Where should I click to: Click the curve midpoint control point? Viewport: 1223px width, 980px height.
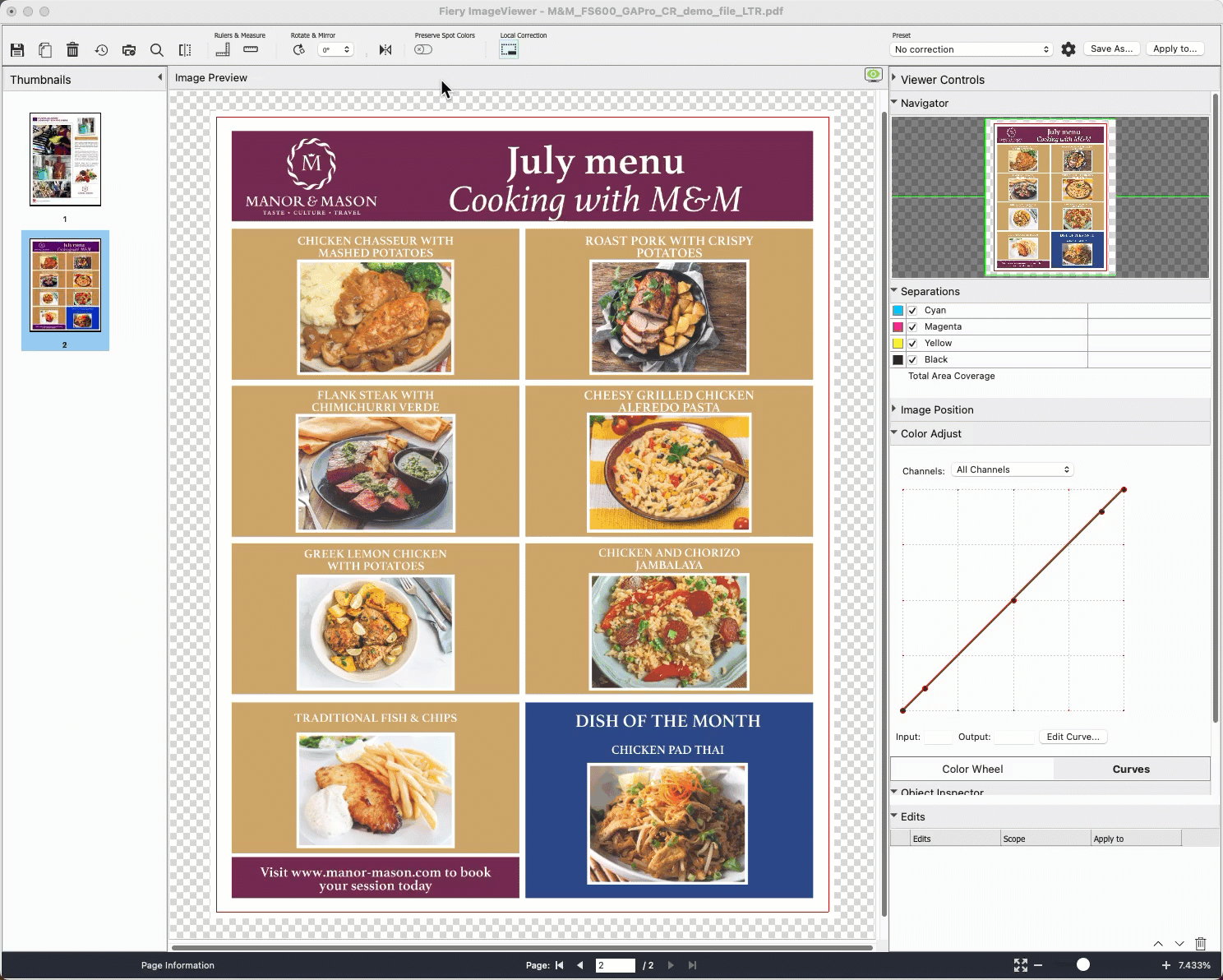point(1013,600)
